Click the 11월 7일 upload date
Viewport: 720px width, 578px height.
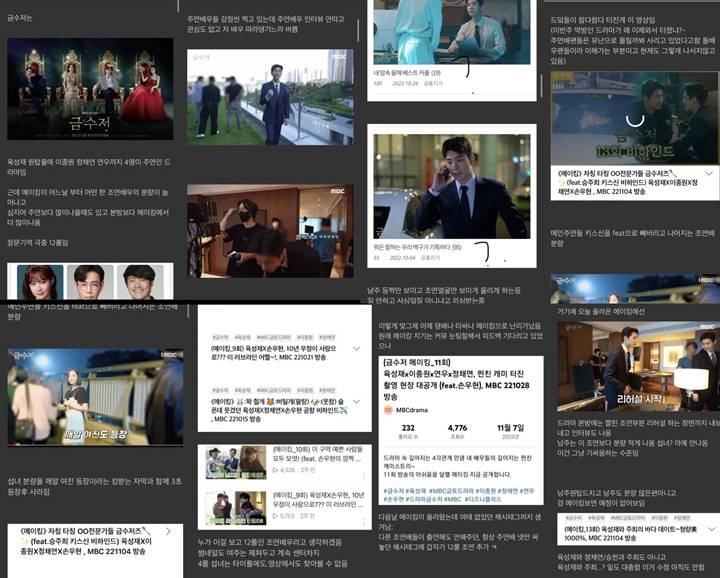tap(510, 428)
